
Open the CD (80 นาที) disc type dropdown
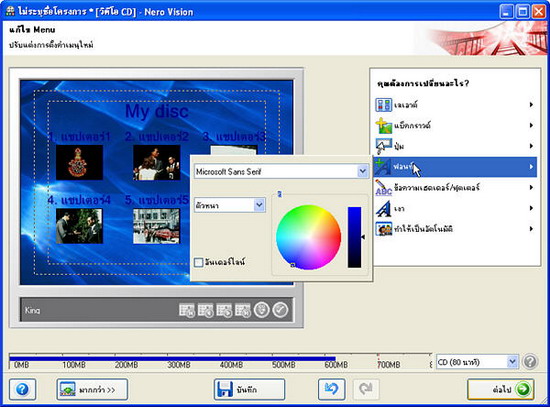pos(477,362)
